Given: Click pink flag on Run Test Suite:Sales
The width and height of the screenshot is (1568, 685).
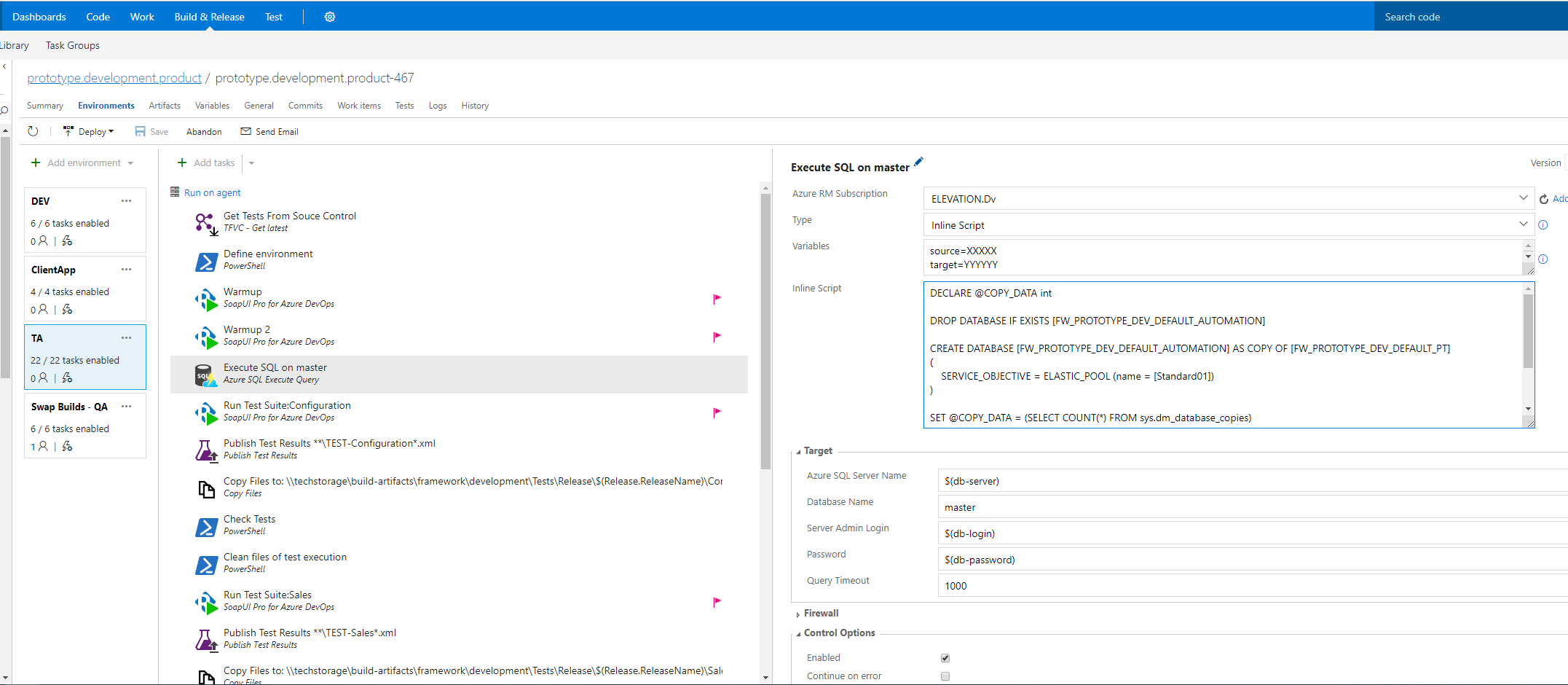Looking at the screenshot, I should pyautogui.click(x=717, y=602).
